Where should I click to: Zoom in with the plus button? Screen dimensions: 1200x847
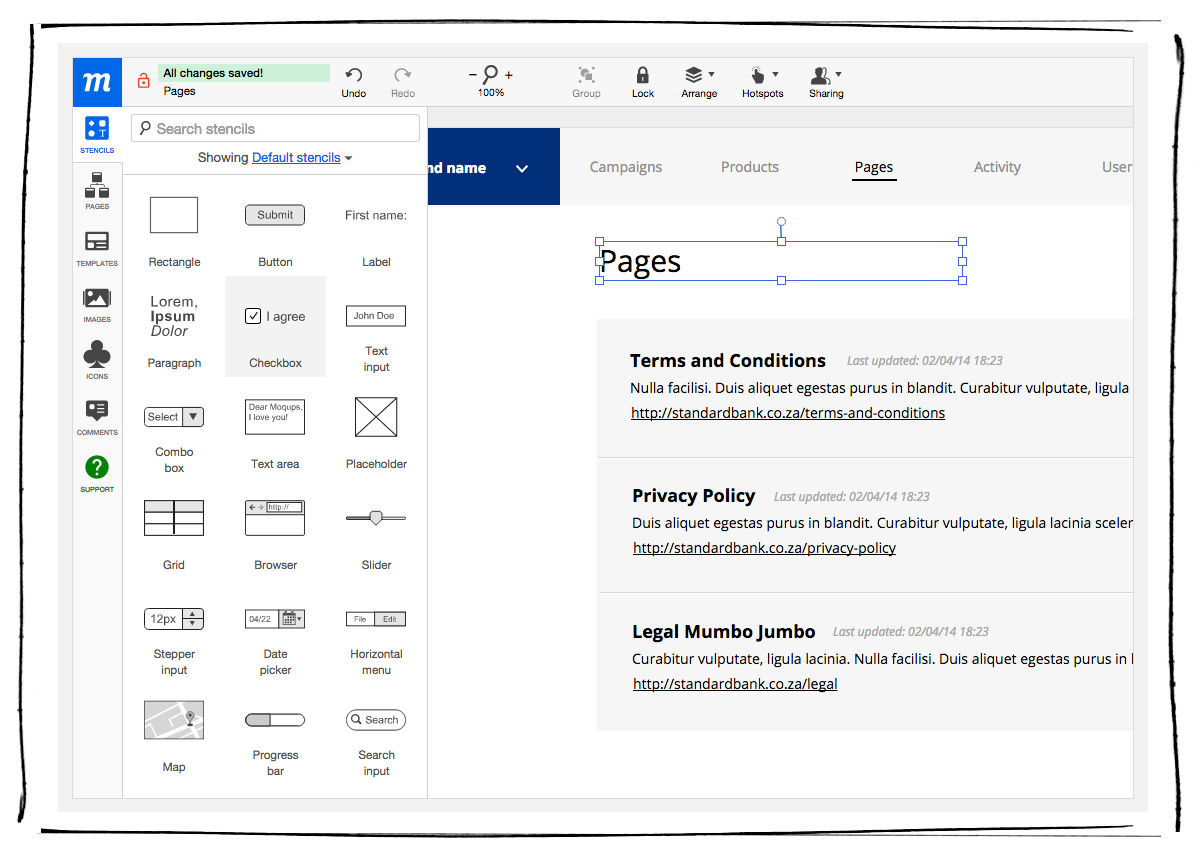coord(509,75)
